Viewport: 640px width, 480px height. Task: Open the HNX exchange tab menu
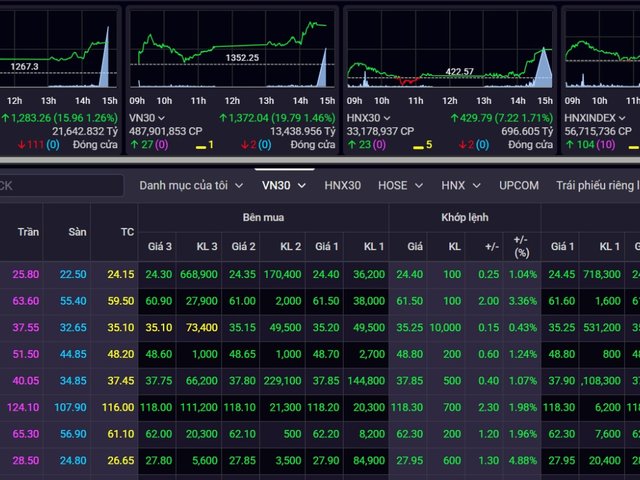click(x=461, y=185)
